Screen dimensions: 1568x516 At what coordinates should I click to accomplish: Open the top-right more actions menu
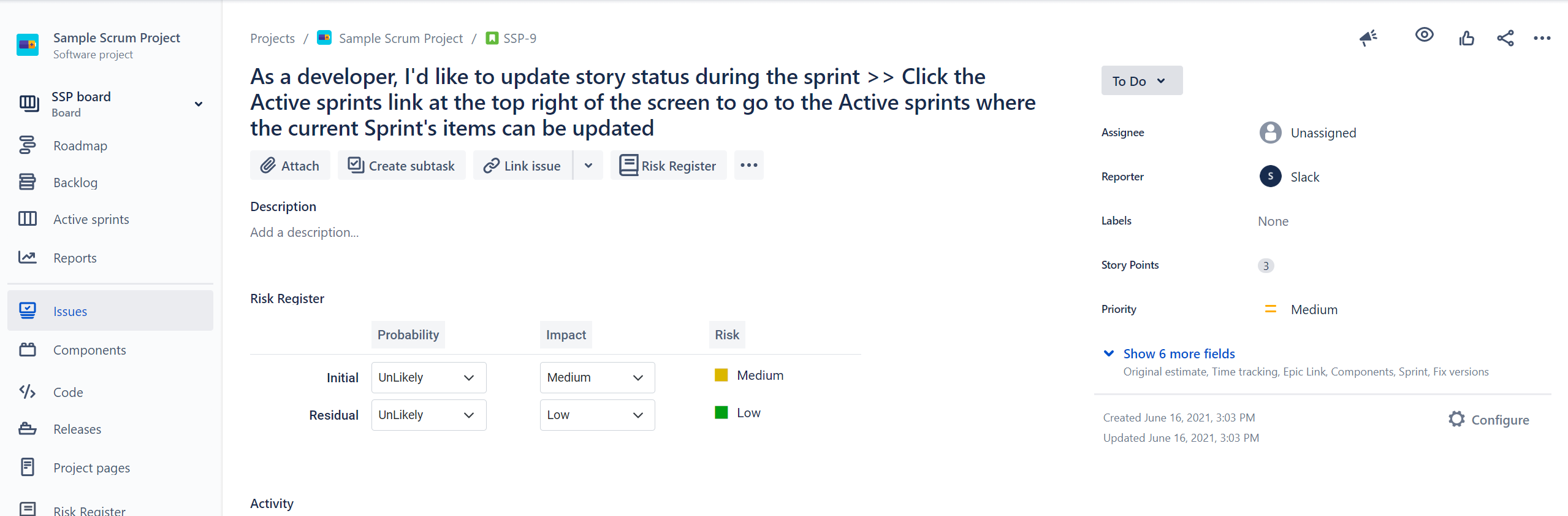point(1542,38)
